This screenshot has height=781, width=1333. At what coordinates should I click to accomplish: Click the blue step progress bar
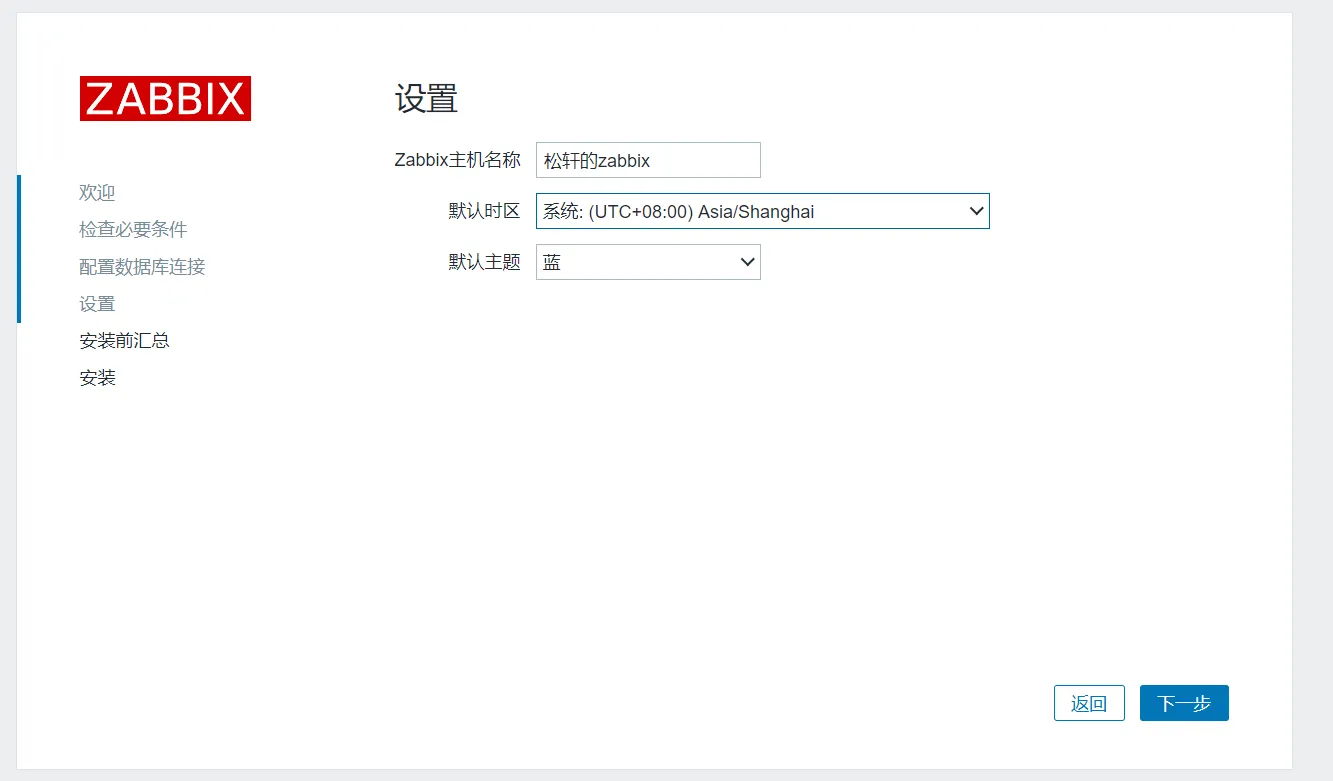(19, 248)
